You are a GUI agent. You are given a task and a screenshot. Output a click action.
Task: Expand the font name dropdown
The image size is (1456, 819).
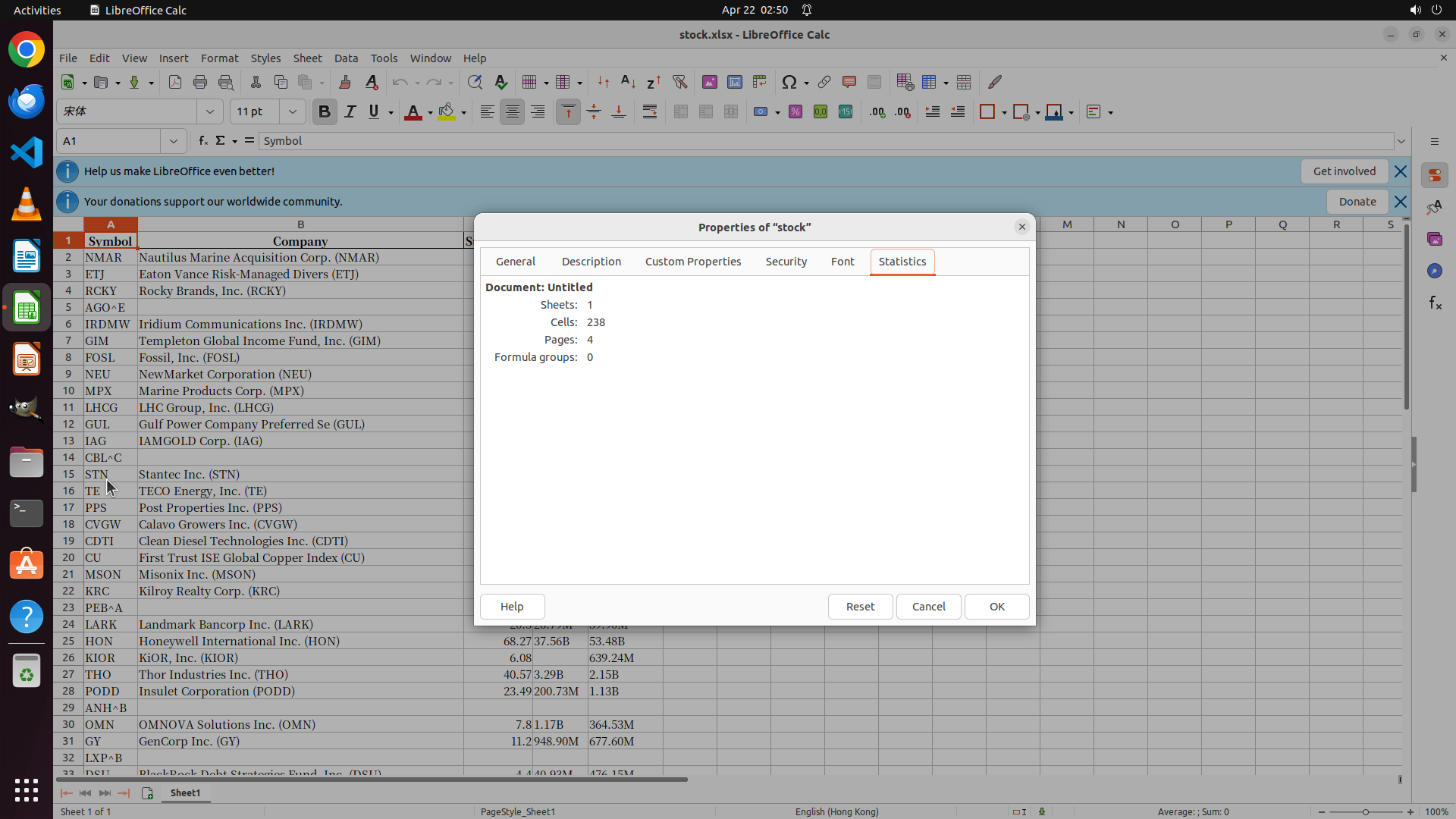point(210,111)
